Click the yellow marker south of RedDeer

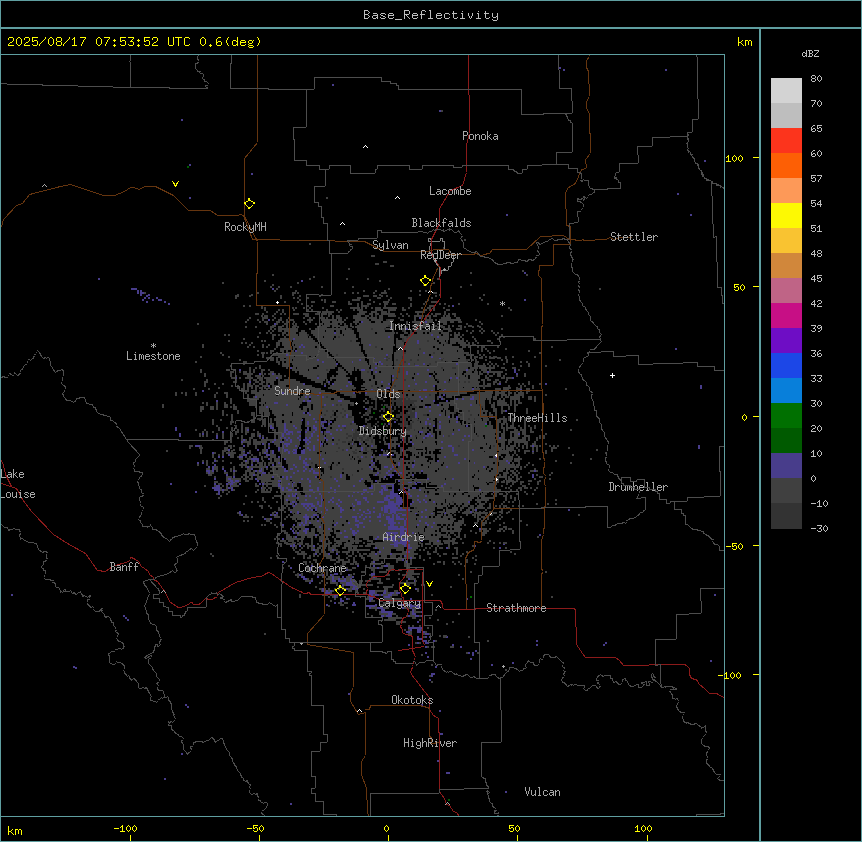[426, 281]
